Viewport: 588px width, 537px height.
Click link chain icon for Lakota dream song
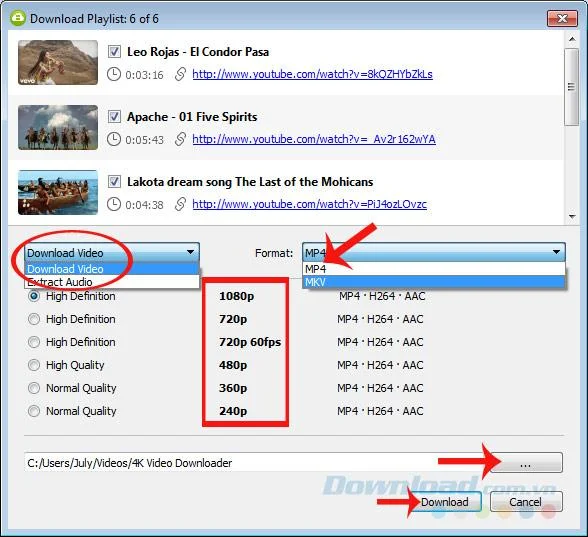point(180,204)
